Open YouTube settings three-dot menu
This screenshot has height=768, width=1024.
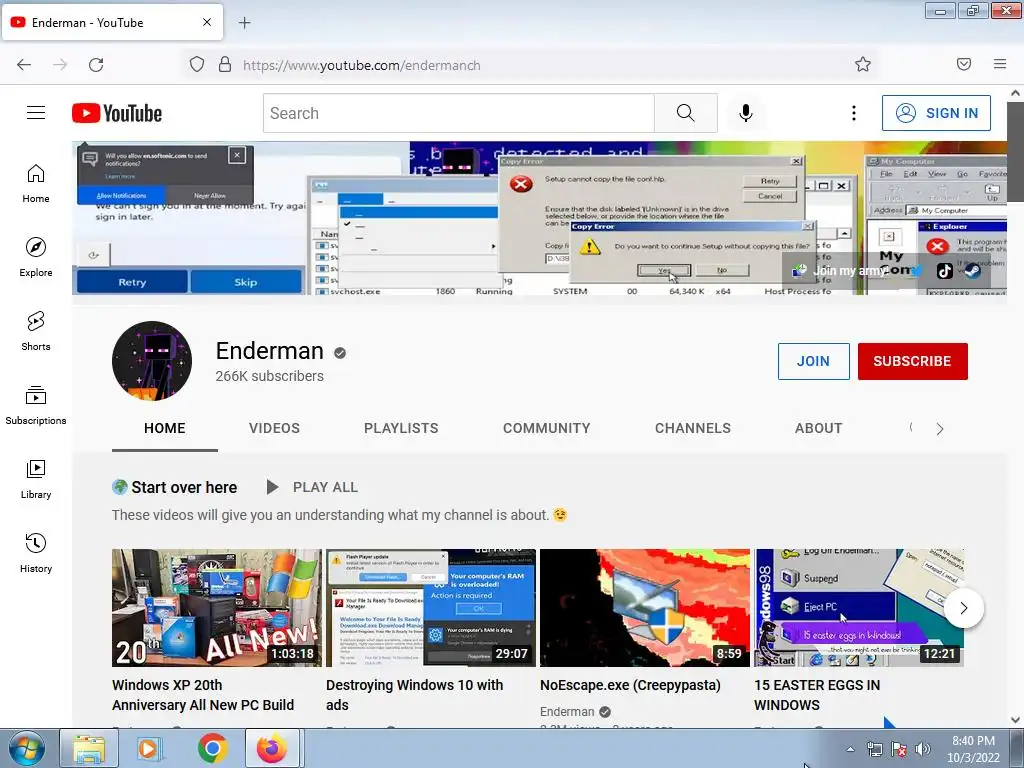pos(854,113)
